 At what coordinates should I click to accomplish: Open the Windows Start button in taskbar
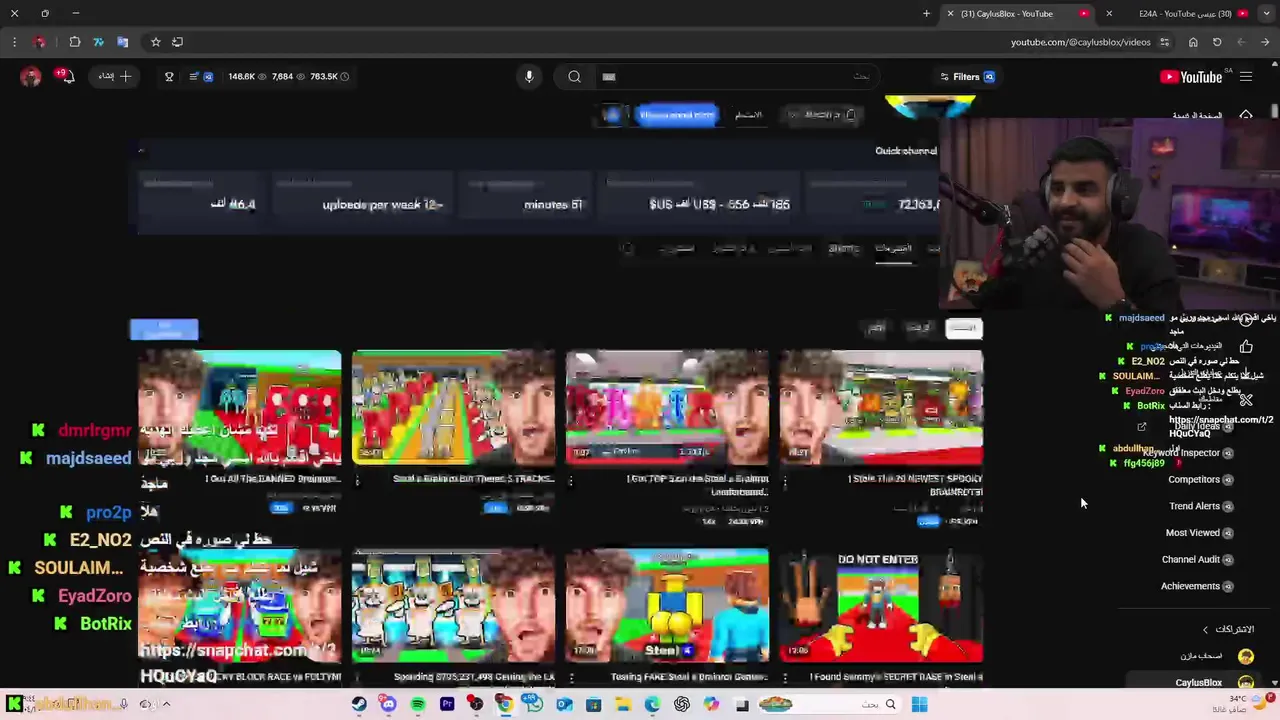(x=919, y=704)
